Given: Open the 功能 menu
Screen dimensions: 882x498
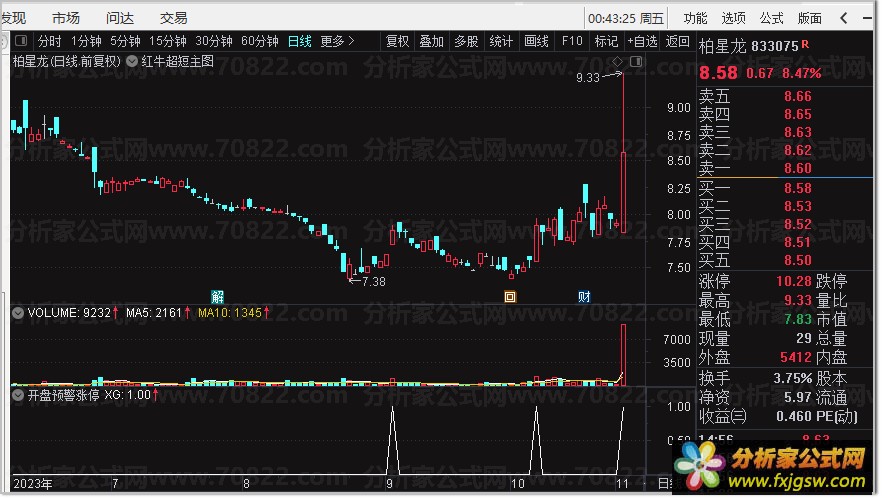Looking at the screenshot, I should tap(695, 18).
